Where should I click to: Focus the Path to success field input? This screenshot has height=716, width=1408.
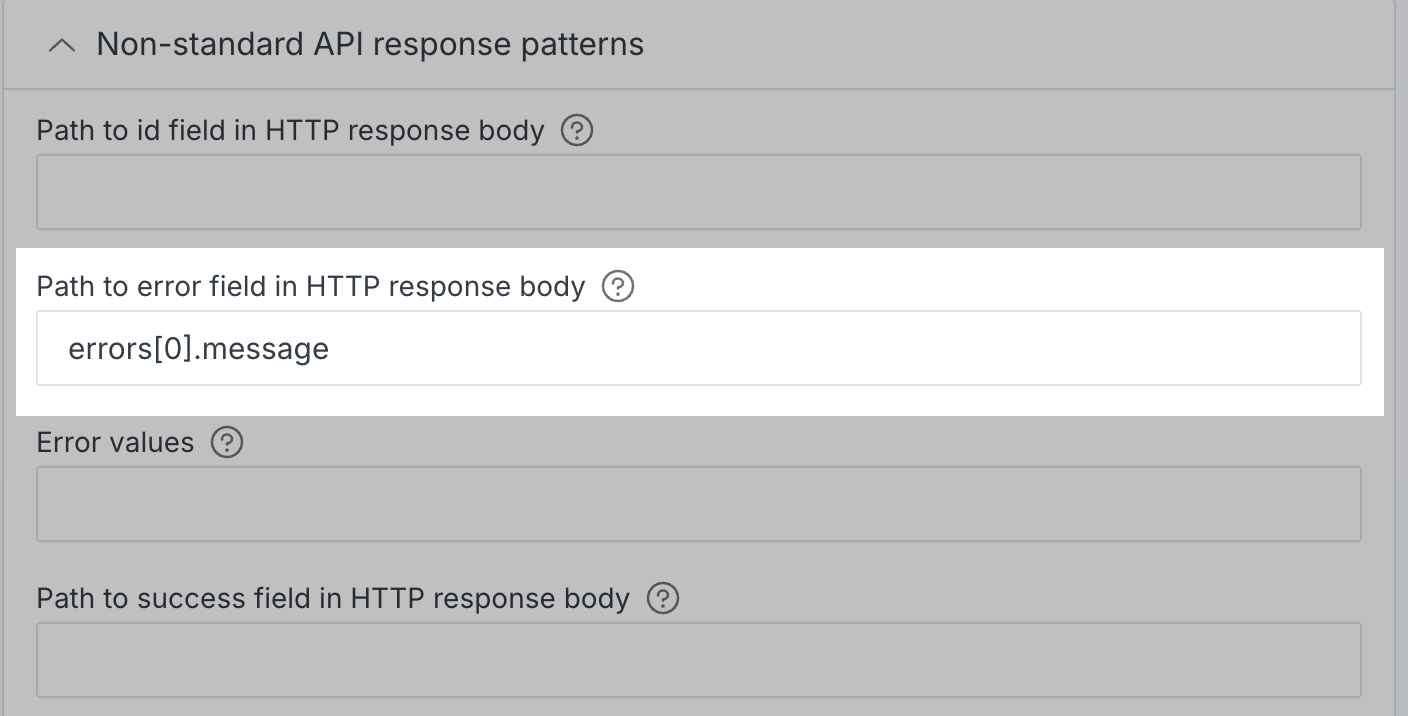[x=699, y=660]
